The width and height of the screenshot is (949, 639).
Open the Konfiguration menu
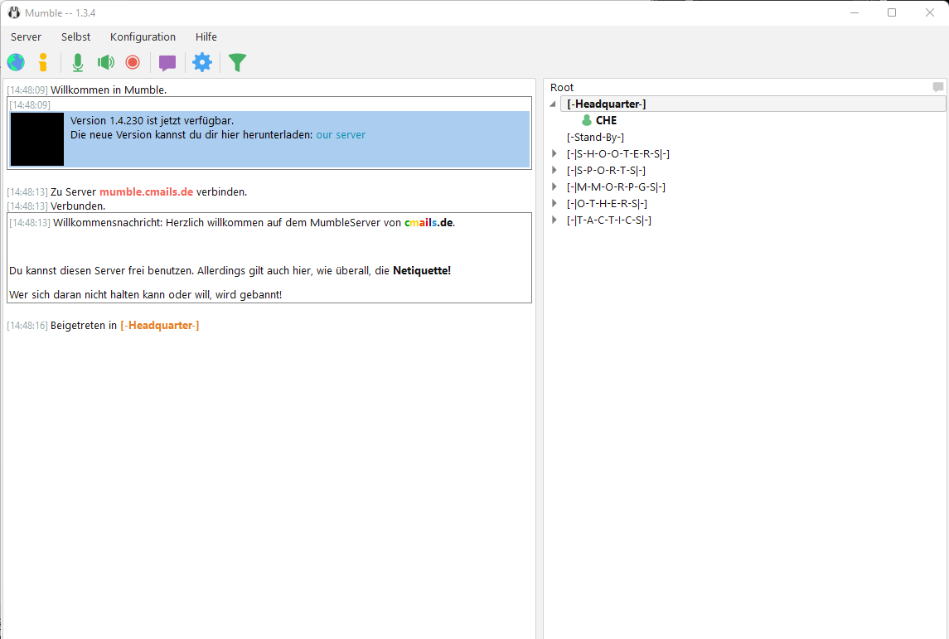click(143, 37)
